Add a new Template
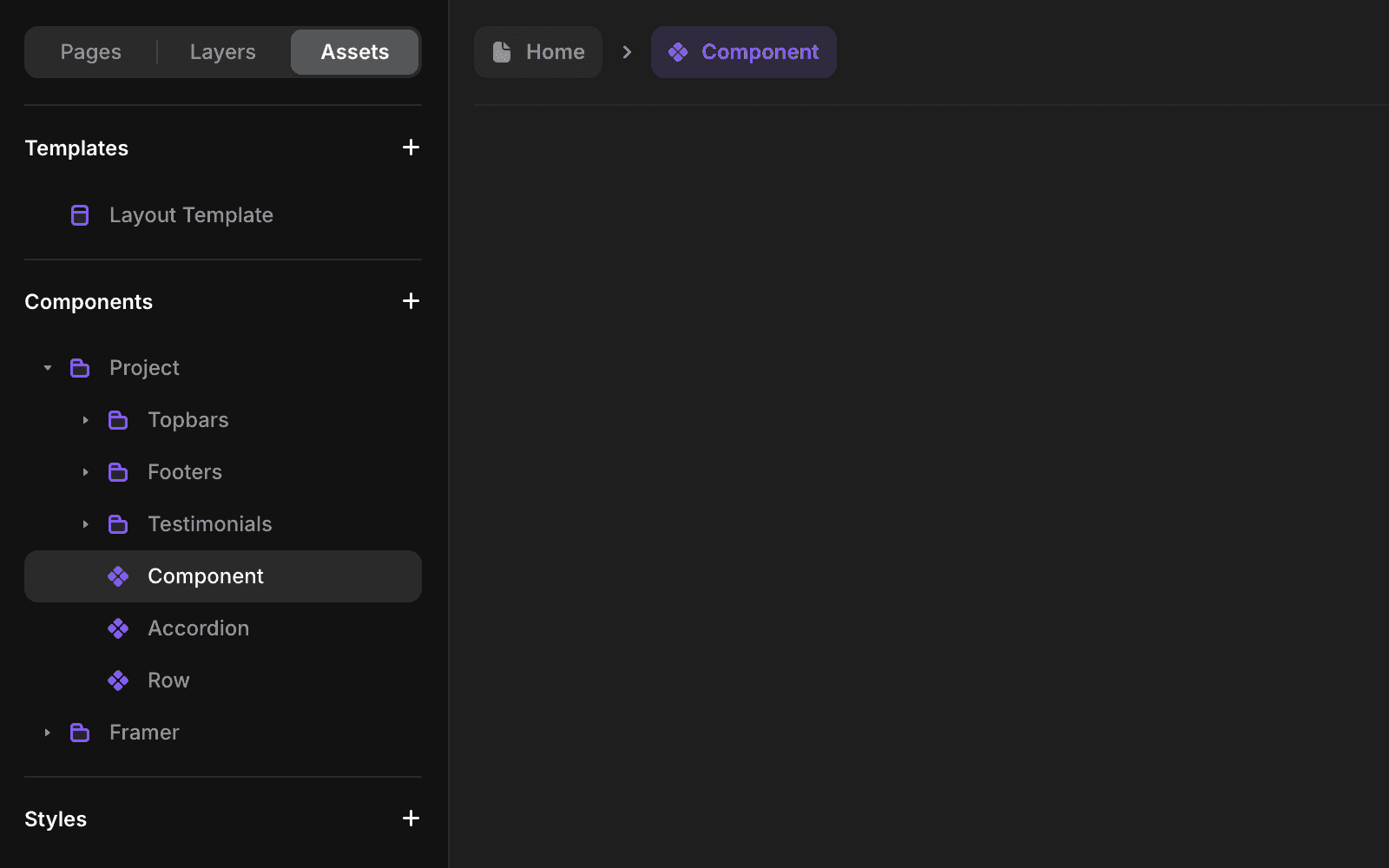Image resolution: width=1389 pixels, height=868 pixels. [x=411, y=147]
